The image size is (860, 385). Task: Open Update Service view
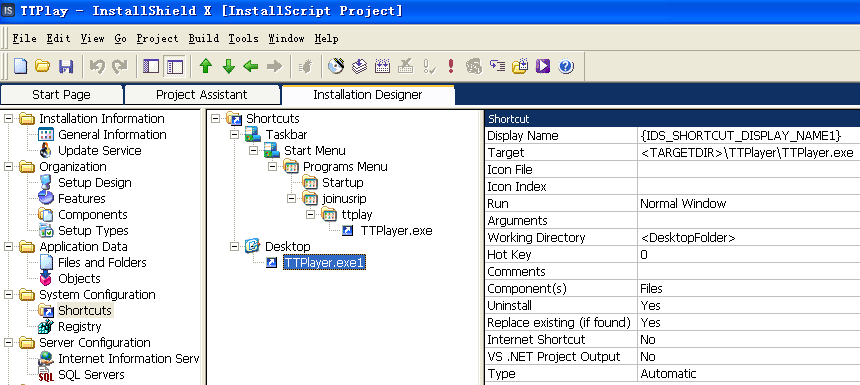pyautogui.click(x=99, y=150)
